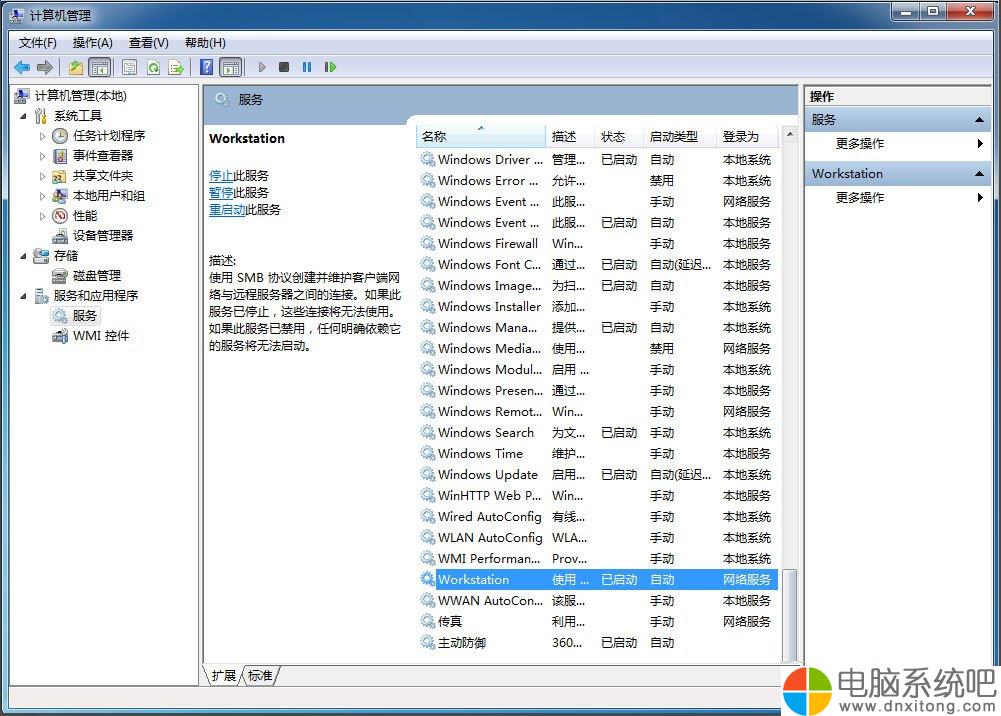Click the services list scroll-up arrow
Viewport: 1001px width, 716px height.
tap(790, 135)
